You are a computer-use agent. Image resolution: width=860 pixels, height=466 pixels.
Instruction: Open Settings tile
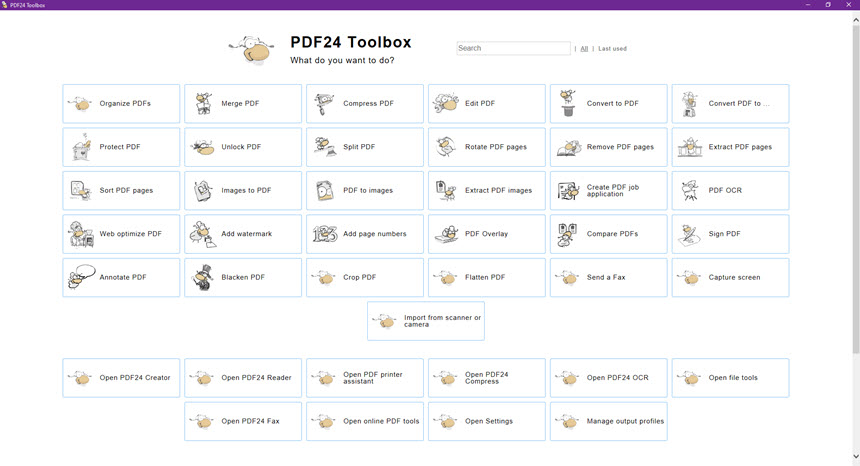pos(486,421)
